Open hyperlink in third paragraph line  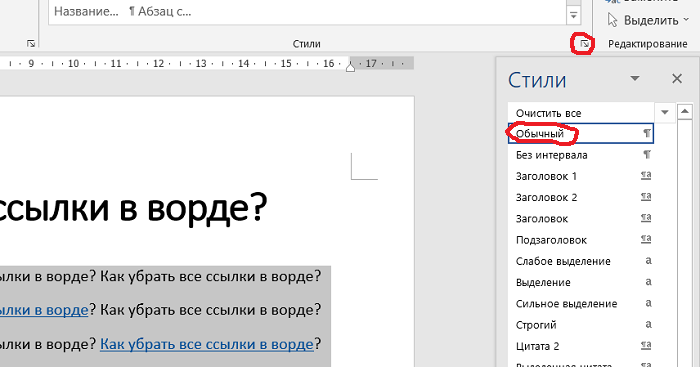pos(207,344)
